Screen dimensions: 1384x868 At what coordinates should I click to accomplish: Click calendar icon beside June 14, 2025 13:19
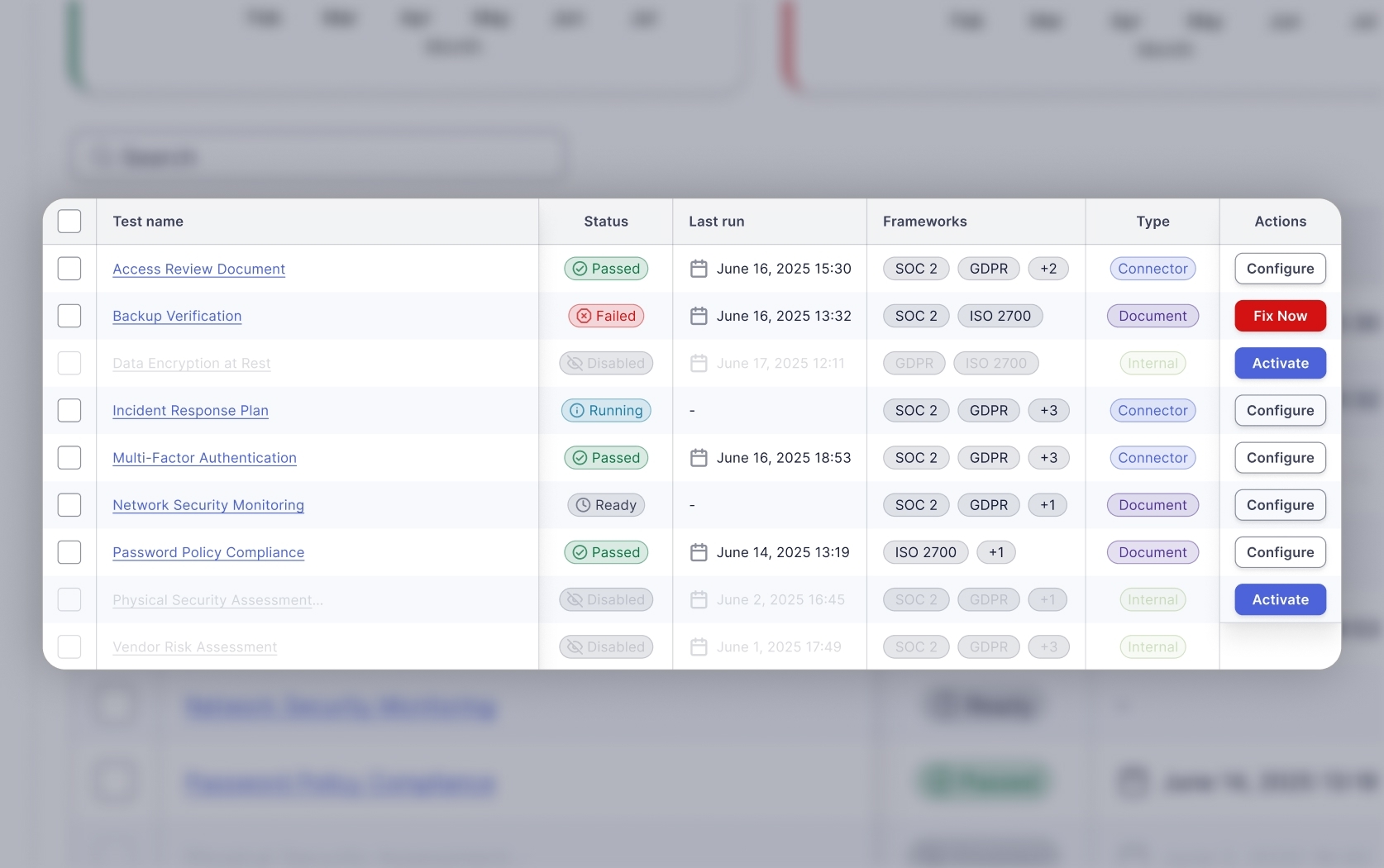click(x=699, y=552)
